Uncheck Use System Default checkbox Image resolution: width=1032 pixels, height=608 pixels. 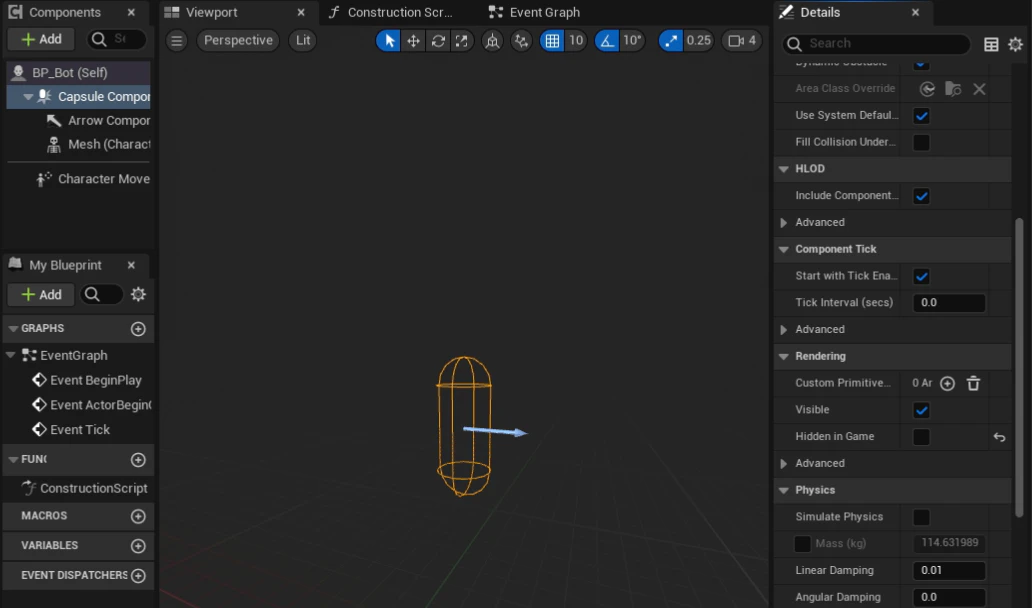[x=921, y=116]
